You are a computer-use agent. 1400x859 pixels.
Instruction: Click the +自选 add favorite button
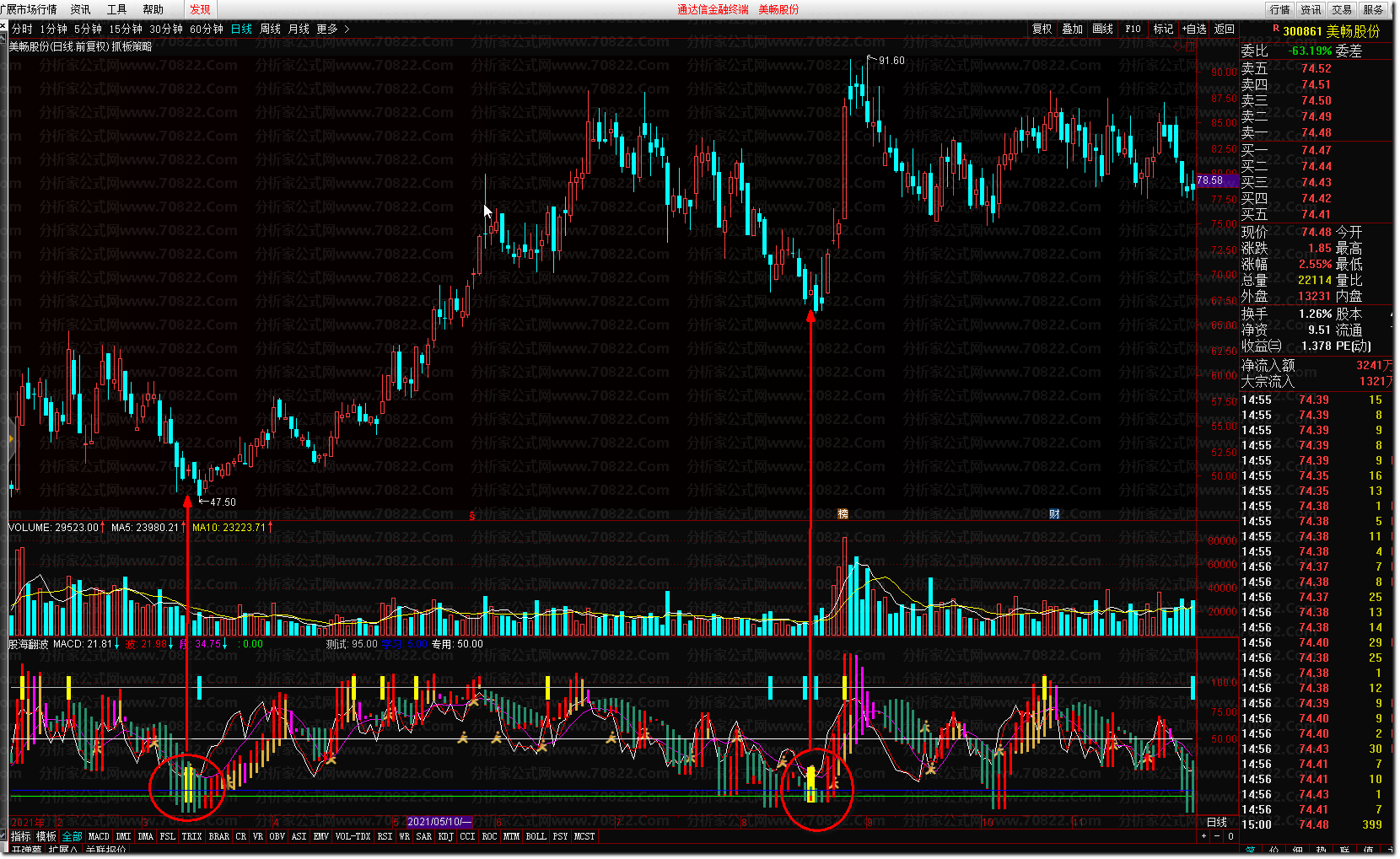pyautogui.click(x=1193, y=29)
